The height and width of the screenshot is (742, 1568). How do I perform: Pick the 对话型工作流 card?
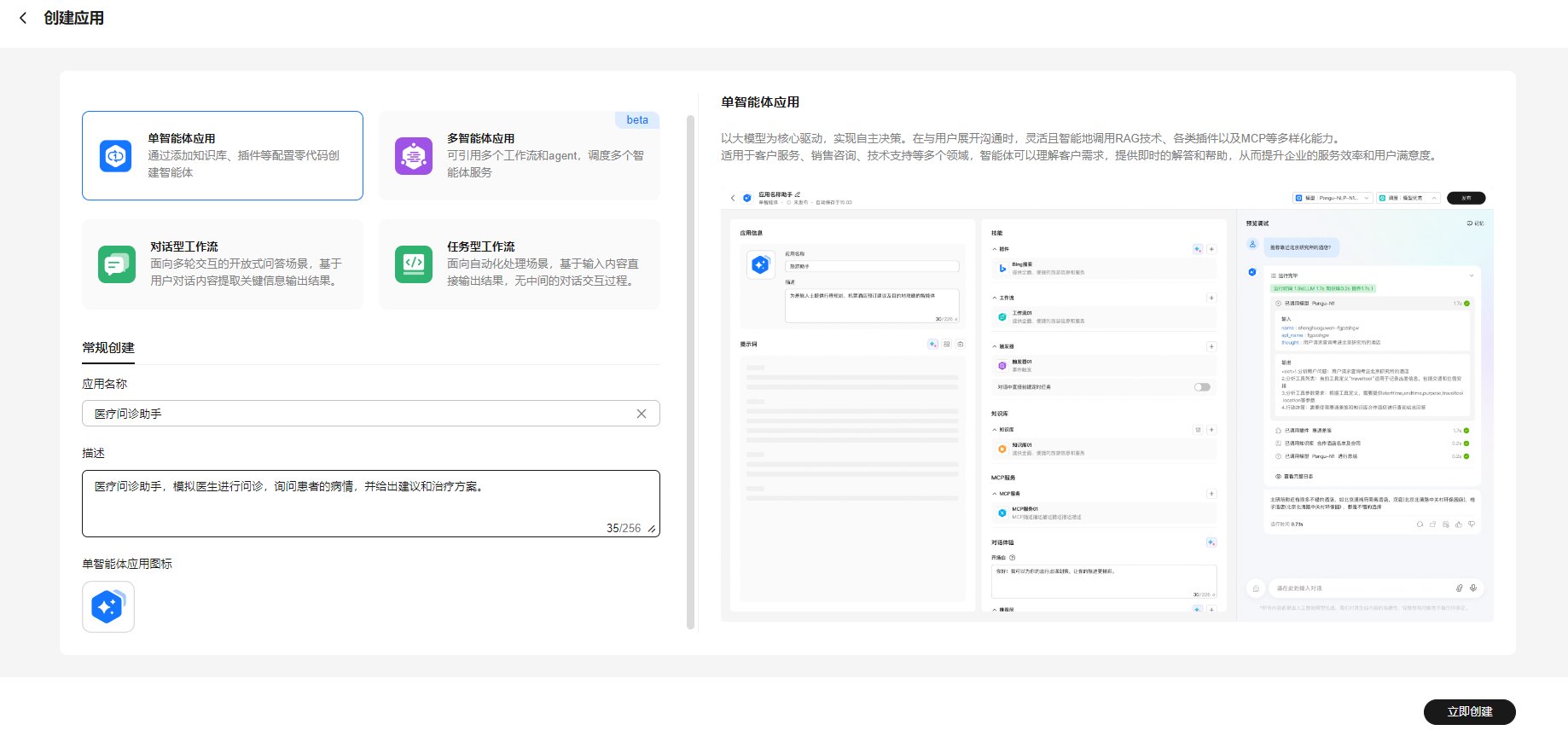coord(223,264)
